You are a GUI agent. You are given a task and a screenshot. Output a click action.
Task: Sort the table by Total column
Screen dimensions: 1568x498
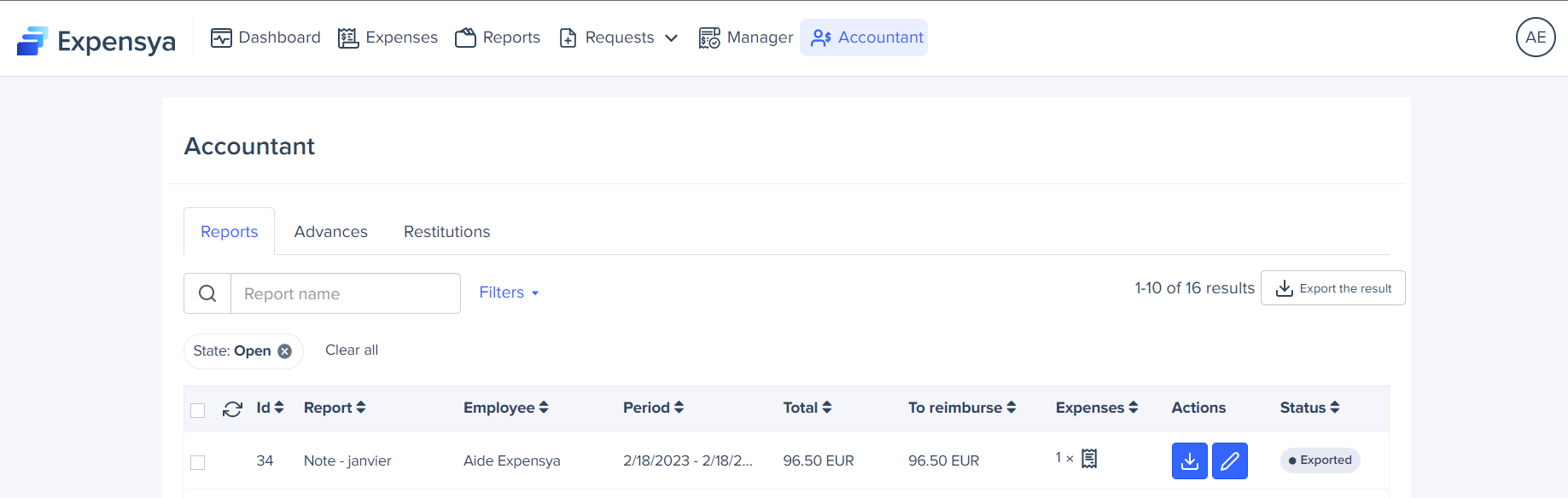pyautogui.click(x=807, y=408)
